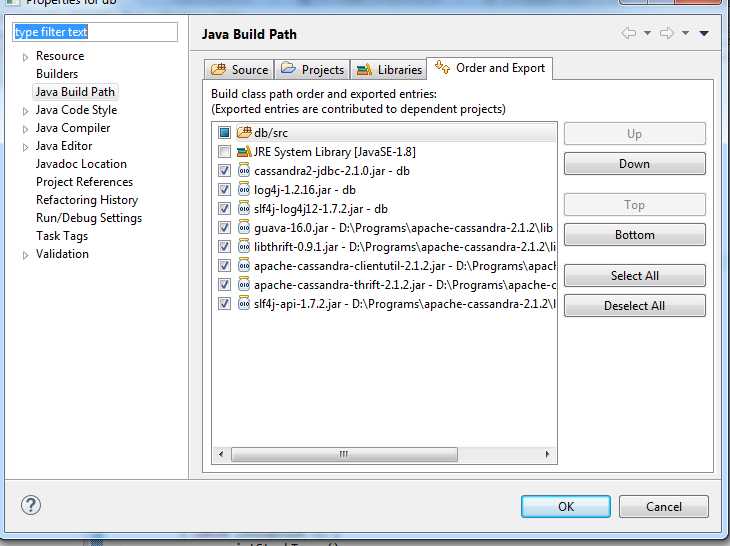This screenshot has height=546, width=730.
Task: Go back with the left arrow icon
Action: [629, 34]
